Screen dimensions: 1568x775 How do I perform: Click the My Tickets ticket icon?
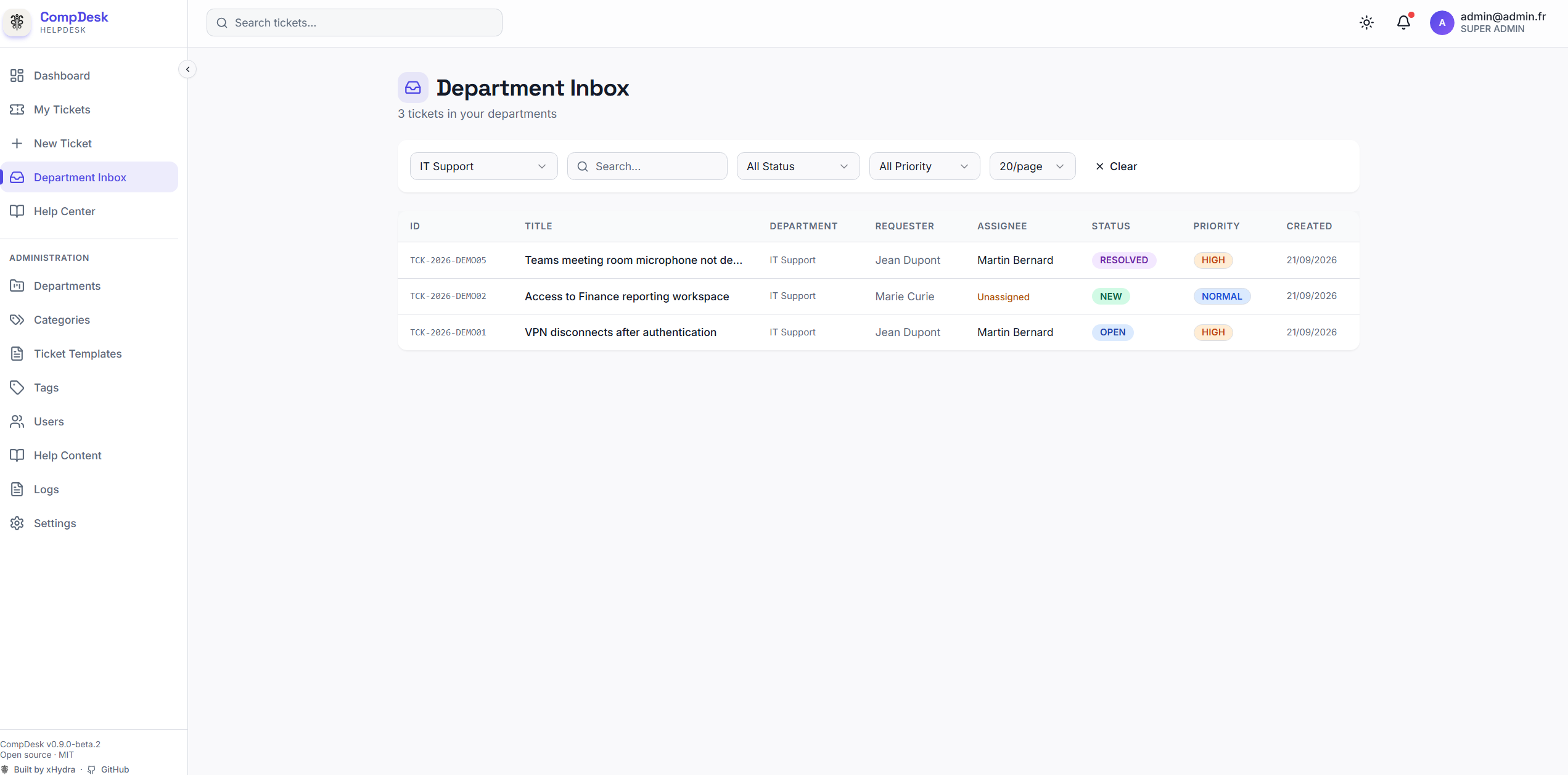point(17,109)
